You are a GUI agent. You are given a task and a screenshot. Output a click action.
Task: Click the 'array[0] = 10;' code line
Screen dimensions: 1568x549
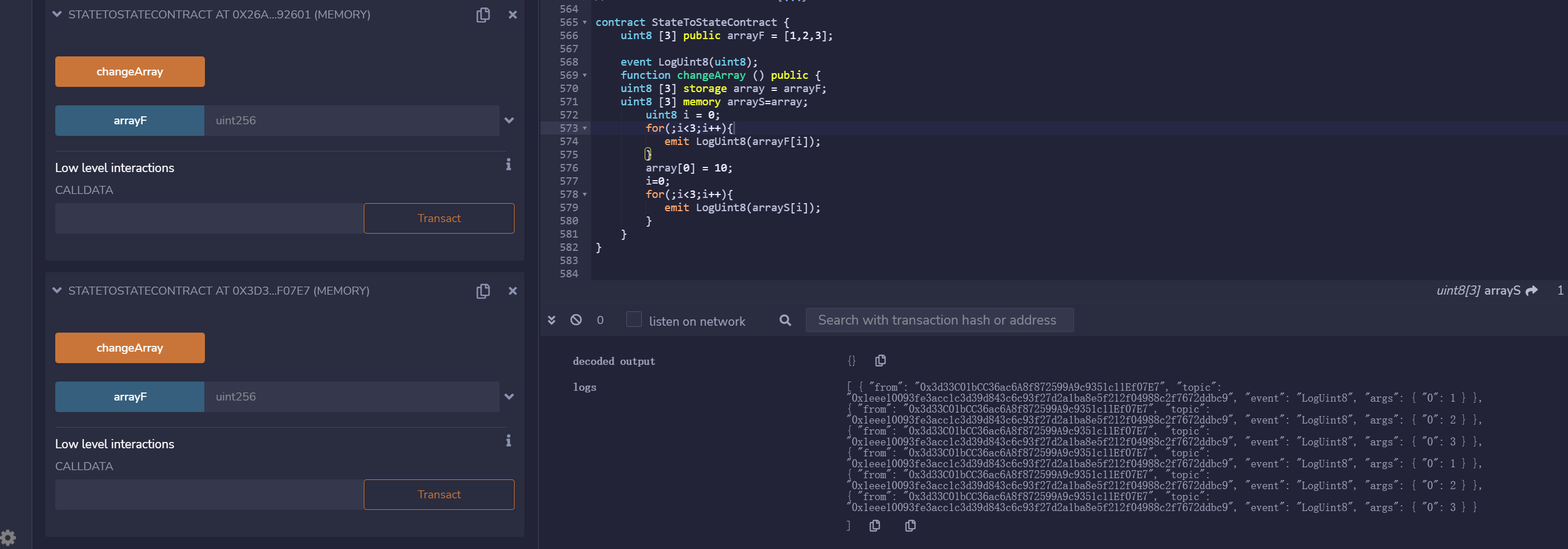click(x=688, y=168)
